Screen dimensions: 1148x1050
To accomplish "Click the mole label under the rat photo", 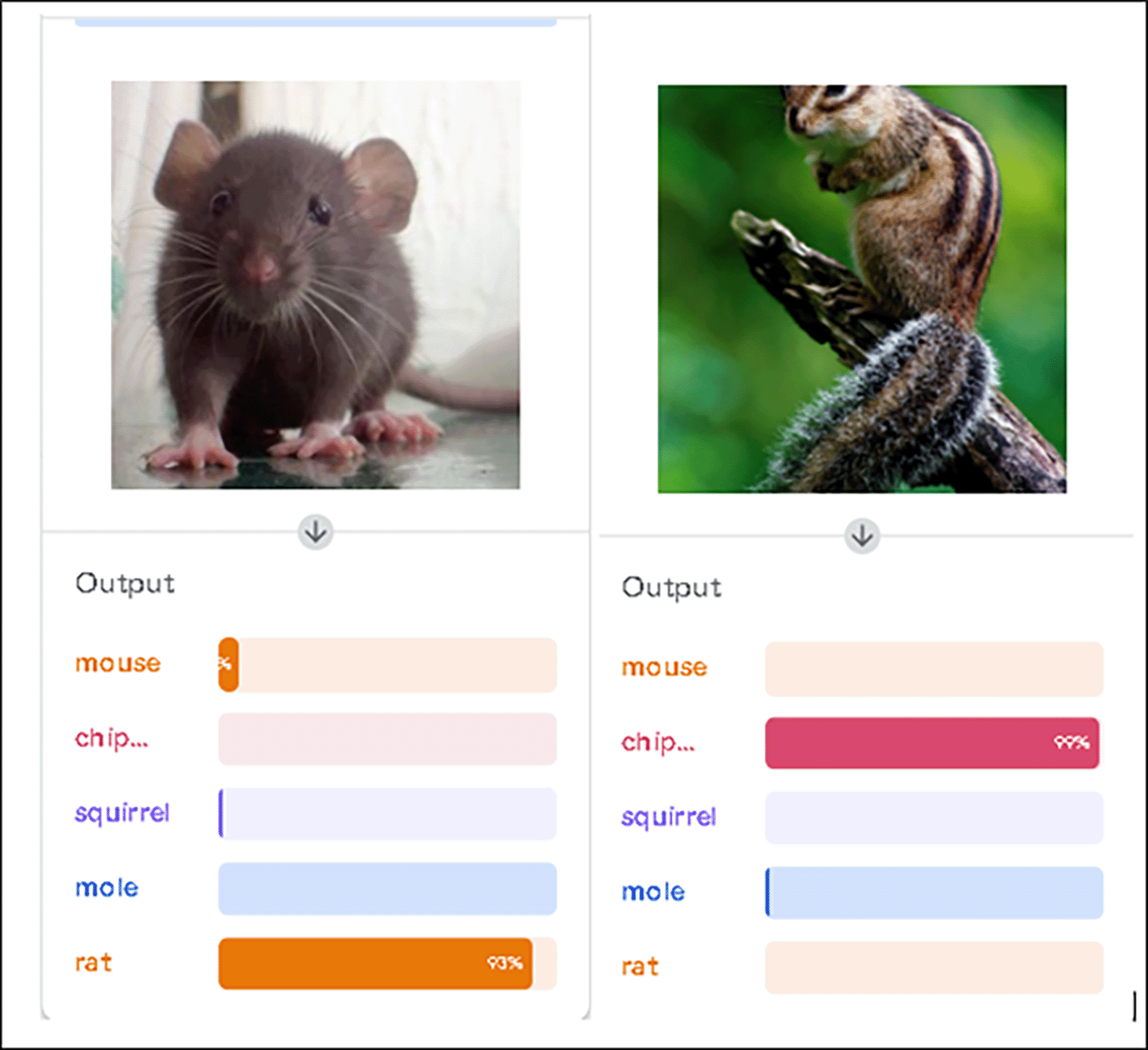I will coord(106,888).
